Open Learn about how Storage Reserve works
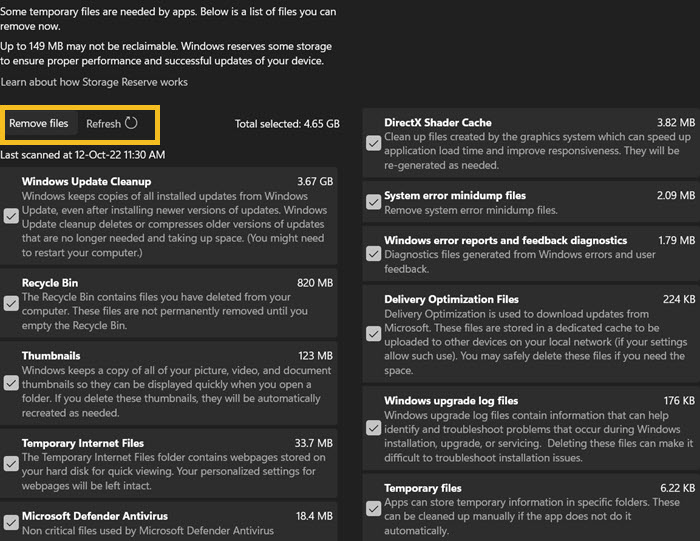The height and width of the screenshot is (541, 700). 94,82
